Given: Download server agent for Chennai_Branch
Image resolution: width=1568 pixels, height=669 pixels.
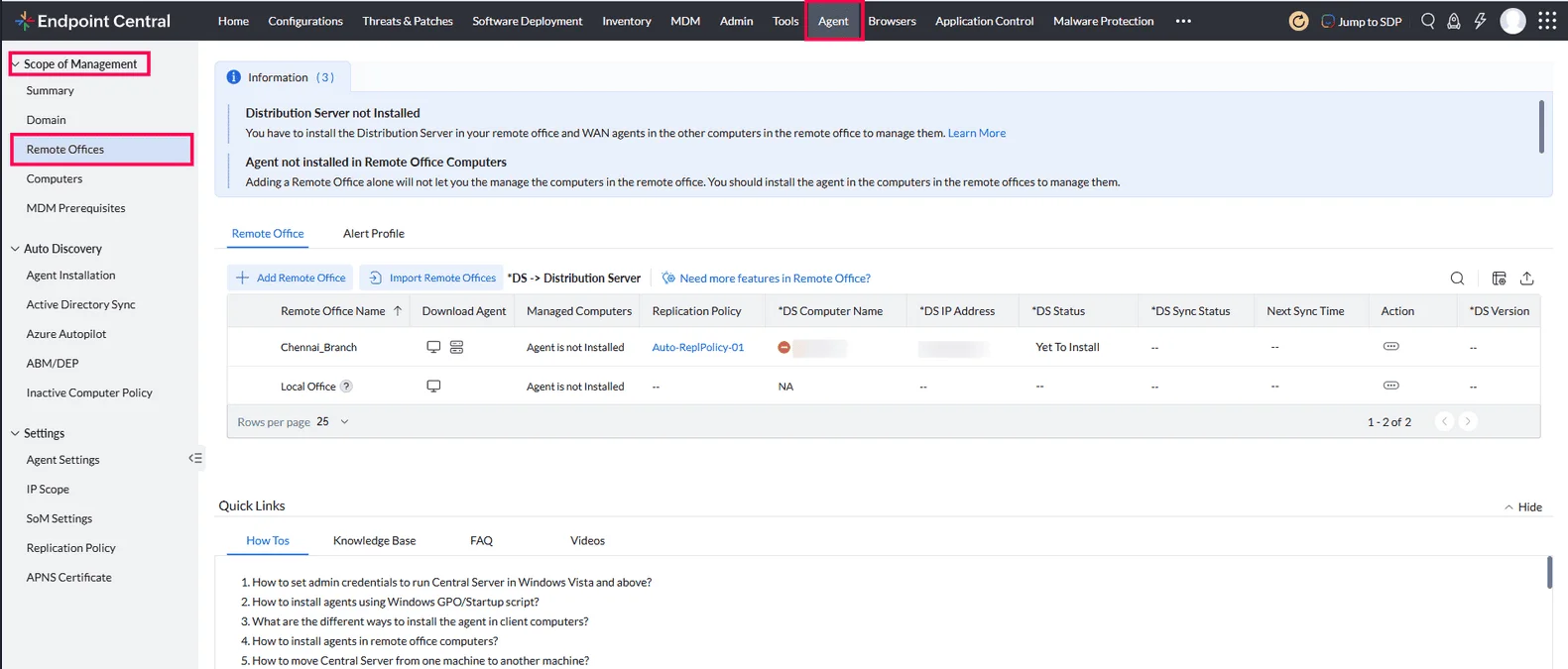Looking at the screenshot, I should click(457, 347).
